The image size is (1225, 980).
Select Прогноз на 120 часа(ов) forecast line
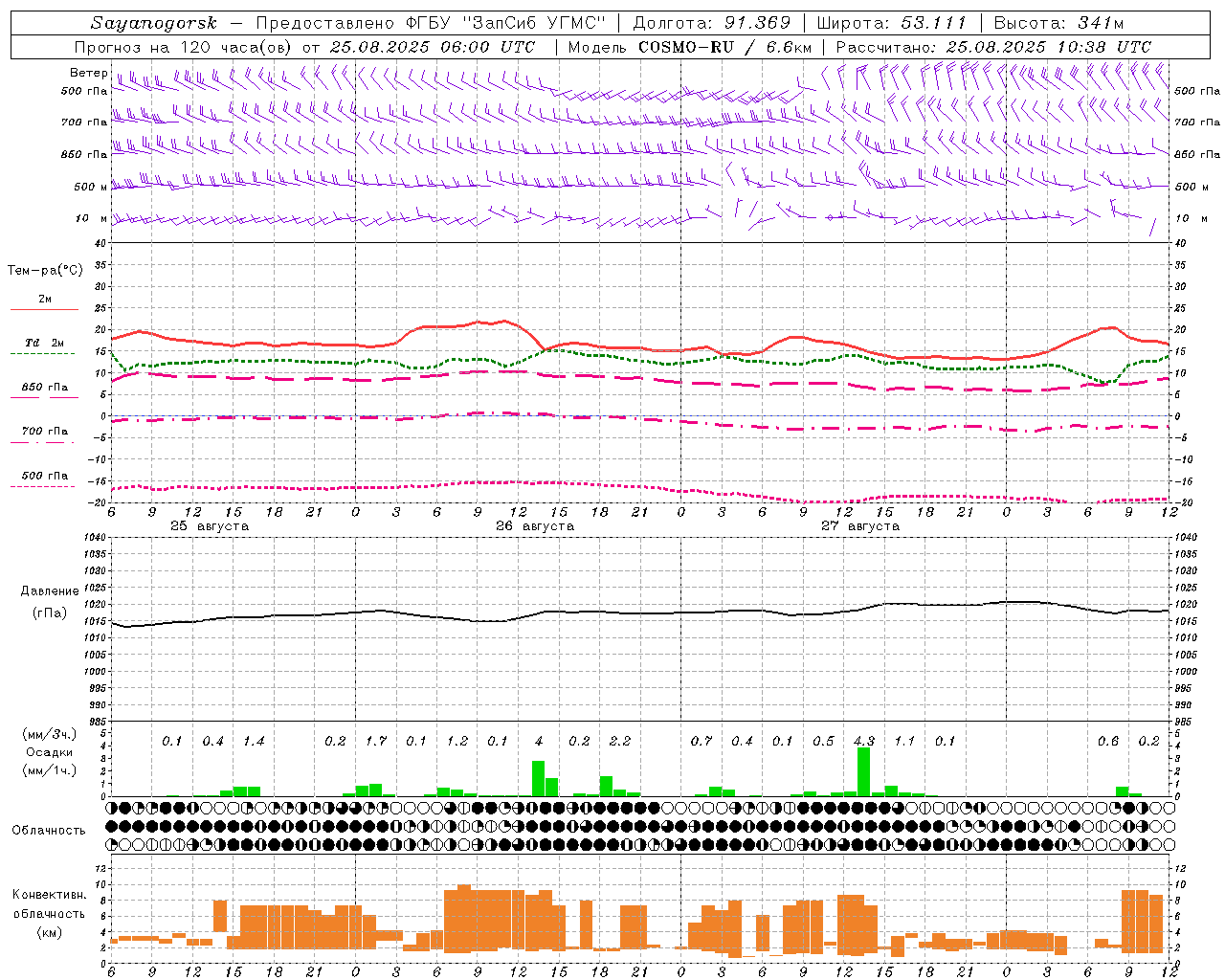(304, 47)
